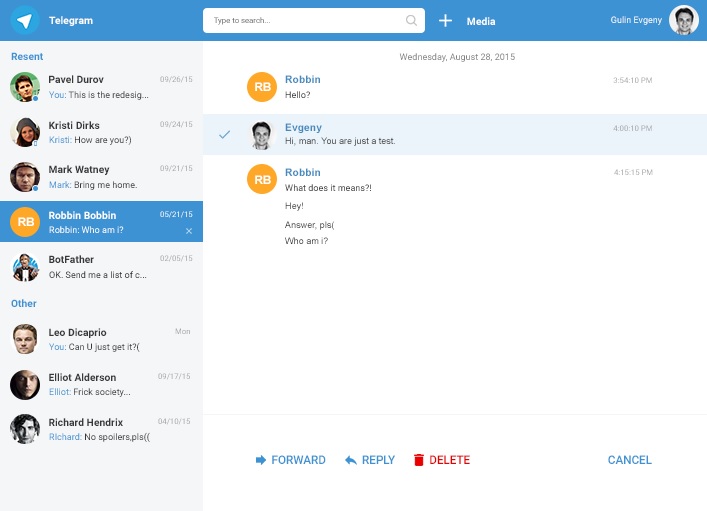The height and width of the screenshot is (511, 707).
Task: Open Gulin Evgeny's profile avatar
Action: (x=684, y=20)
